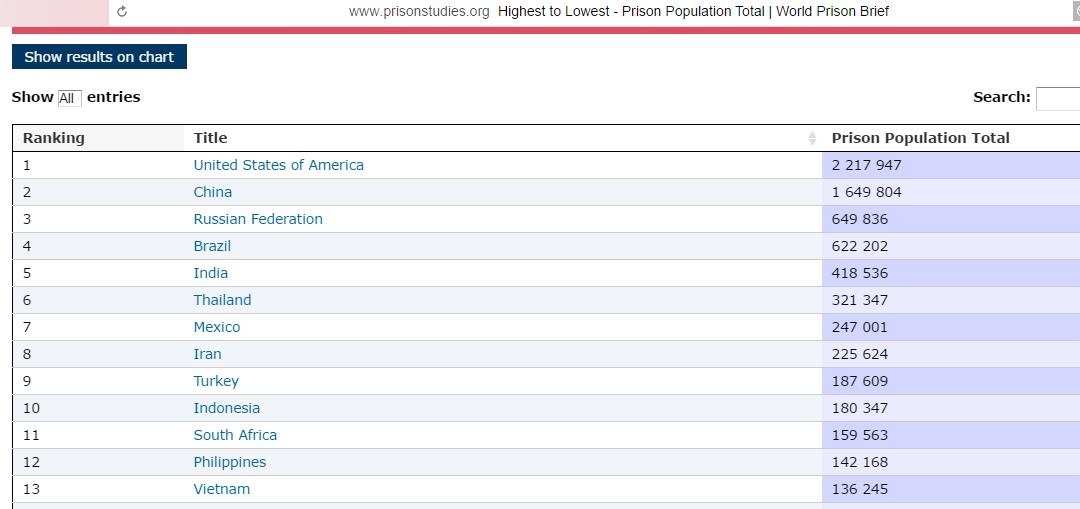Click the Show results on chart button

point(99,57)
